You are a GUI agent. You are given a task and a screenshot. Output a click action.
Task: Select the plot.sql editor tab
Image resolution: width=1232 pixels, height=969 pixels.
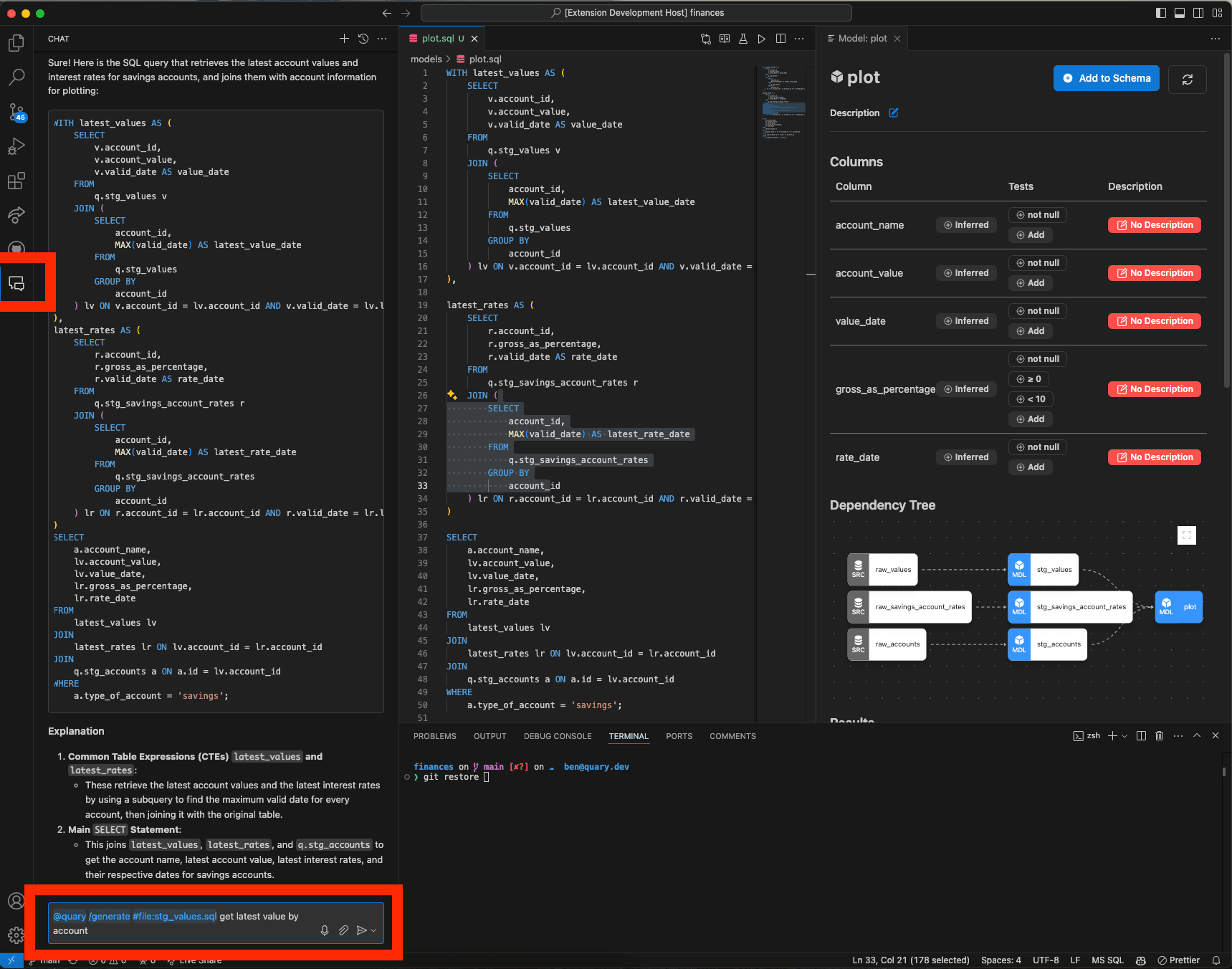pos(442,39)
